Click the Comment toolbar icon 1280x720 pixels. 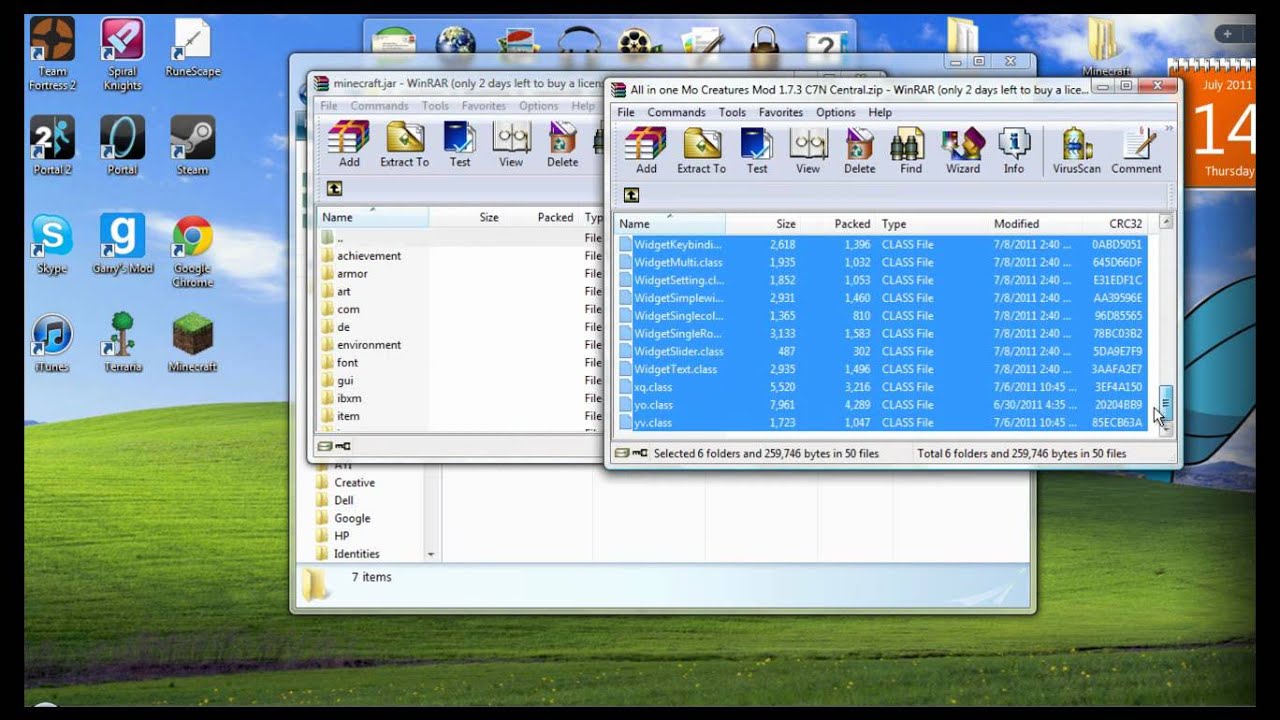1136,151
